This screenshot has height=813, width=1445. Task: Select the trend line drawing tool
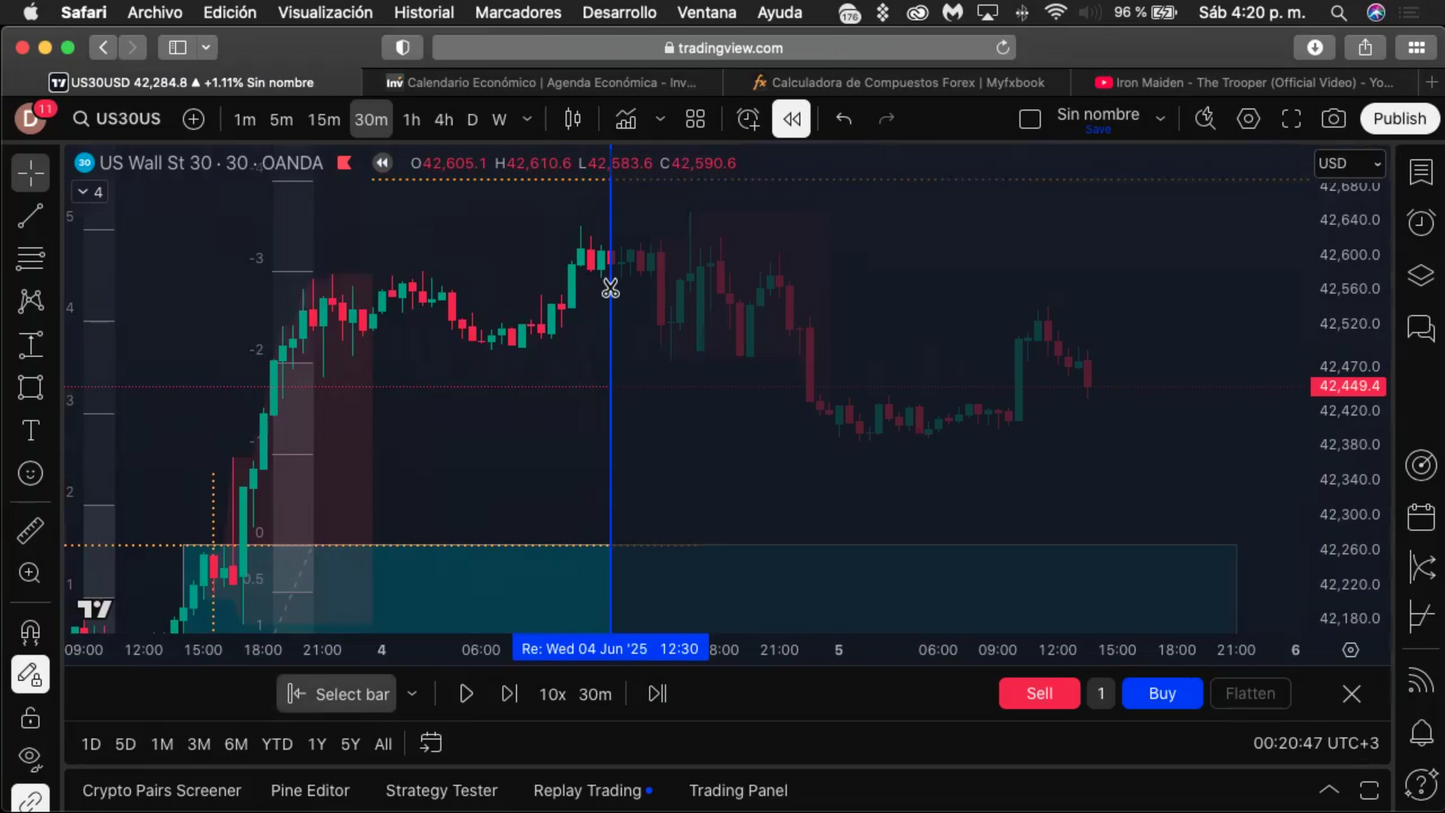pos(30,215)
